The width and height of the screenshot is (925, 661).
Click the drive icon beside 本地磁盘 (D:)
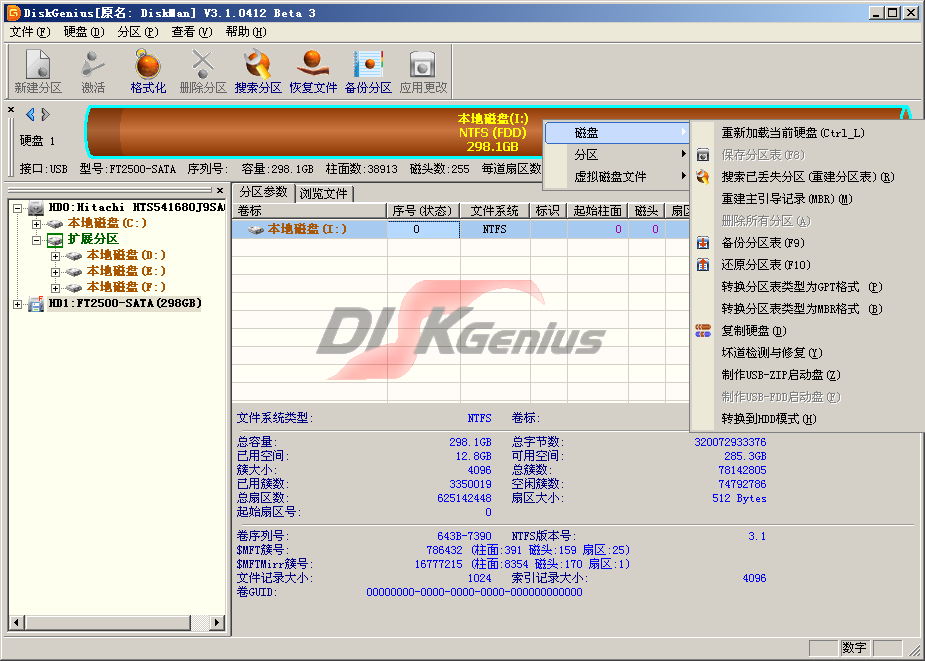(x=74, y=256)
